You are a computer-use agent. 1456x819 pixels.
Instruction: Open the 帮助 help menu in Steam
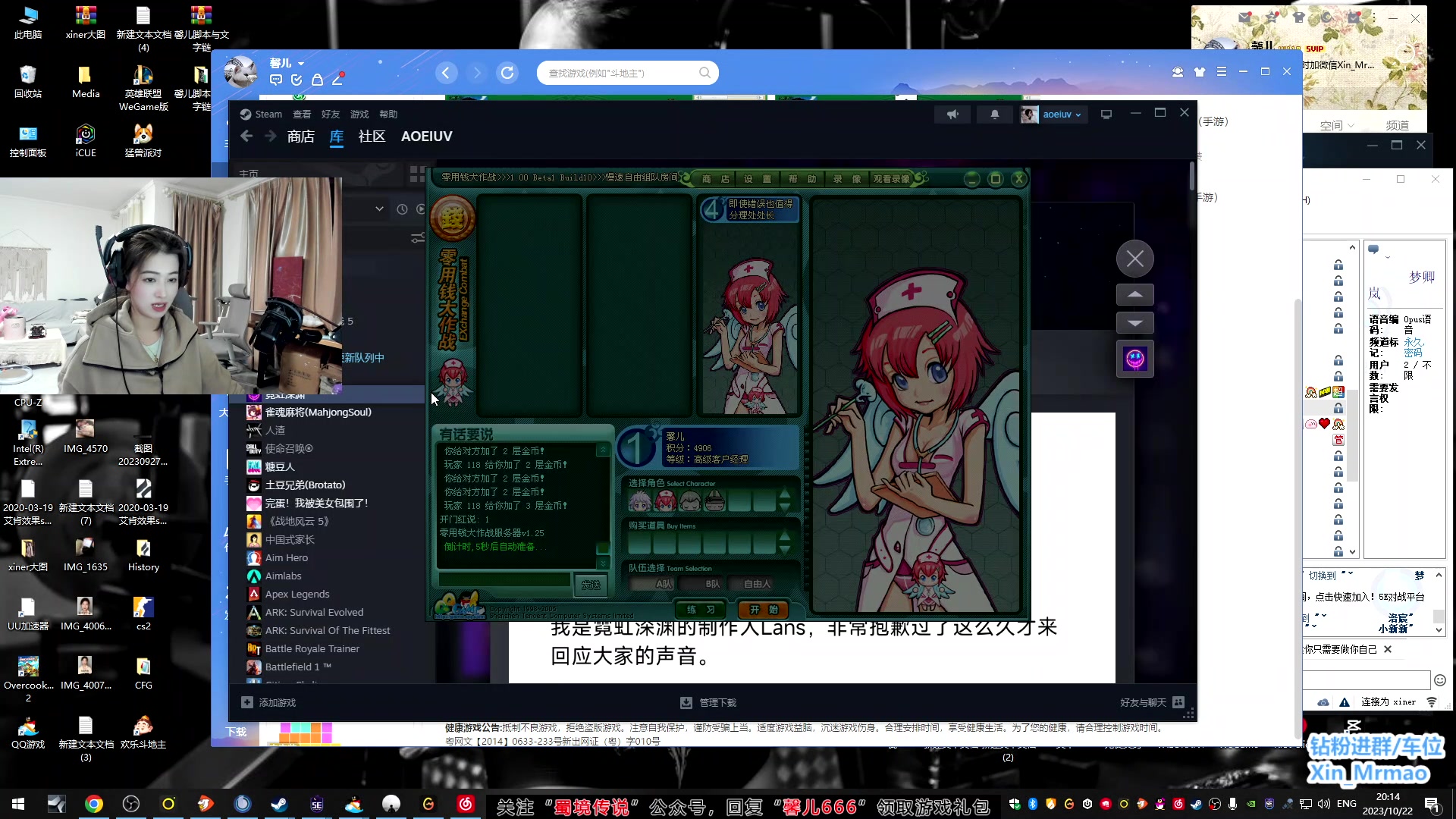point(388,115)
